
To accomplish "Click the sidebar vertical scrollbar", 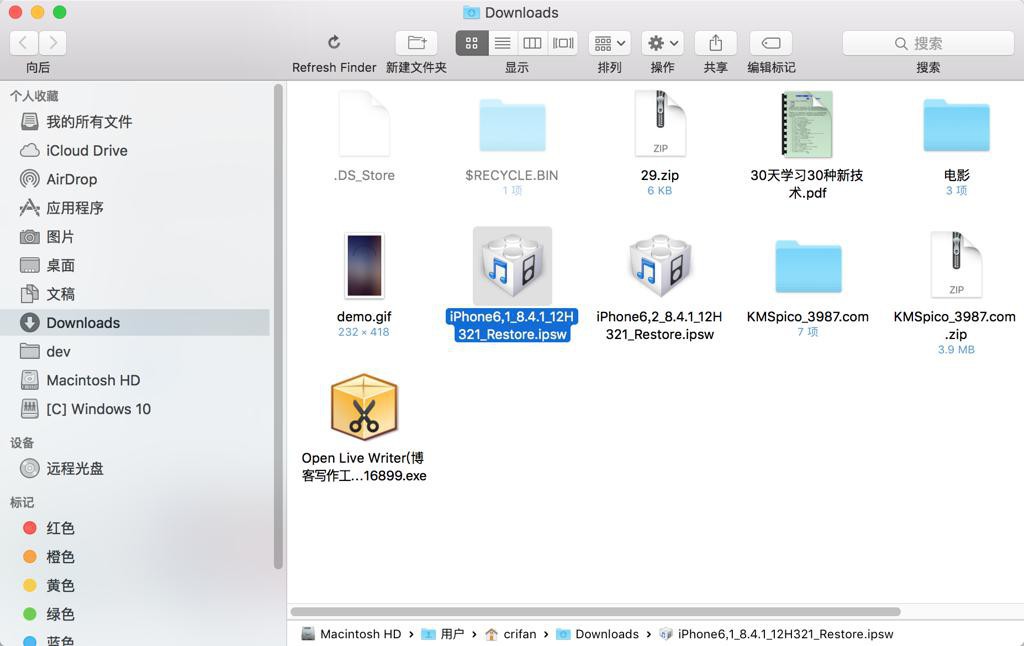I will pos(278,327).
